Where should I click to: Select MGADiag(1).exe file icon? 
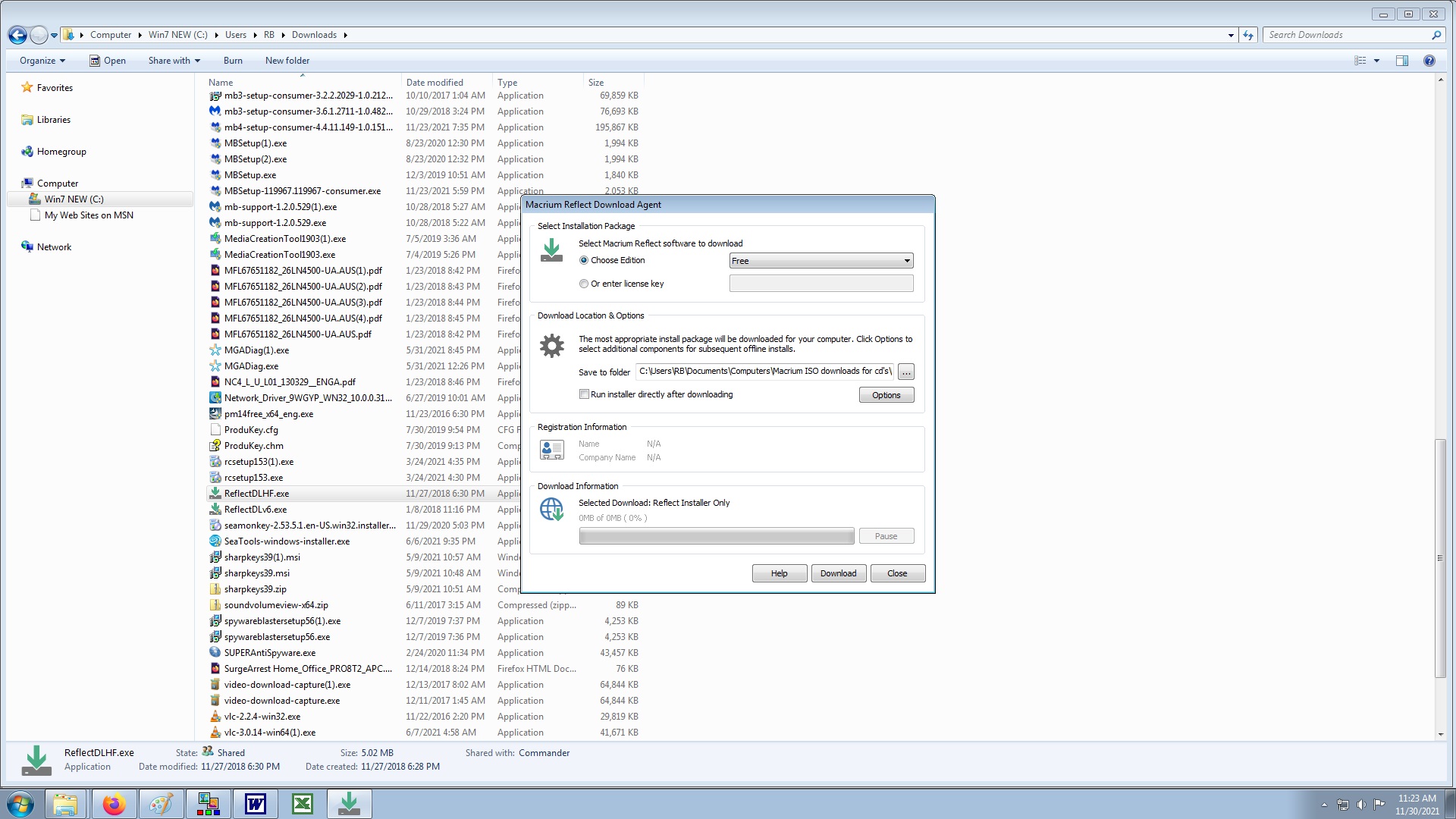[x=215, y=350]
